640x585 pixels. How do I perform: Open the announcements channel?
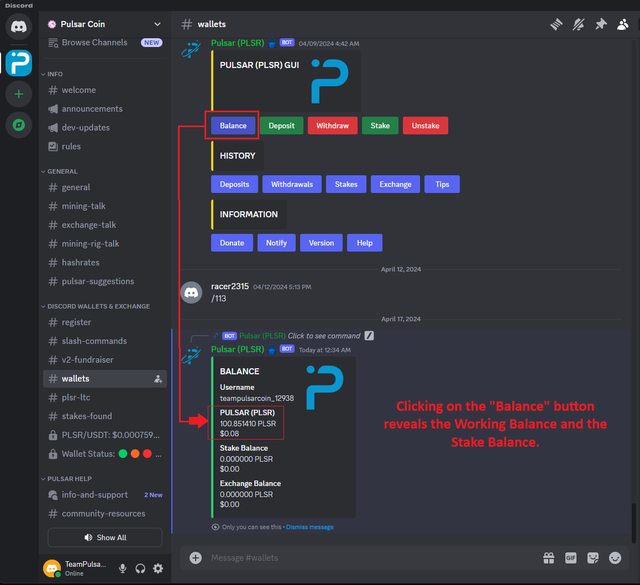pos(105,109)
